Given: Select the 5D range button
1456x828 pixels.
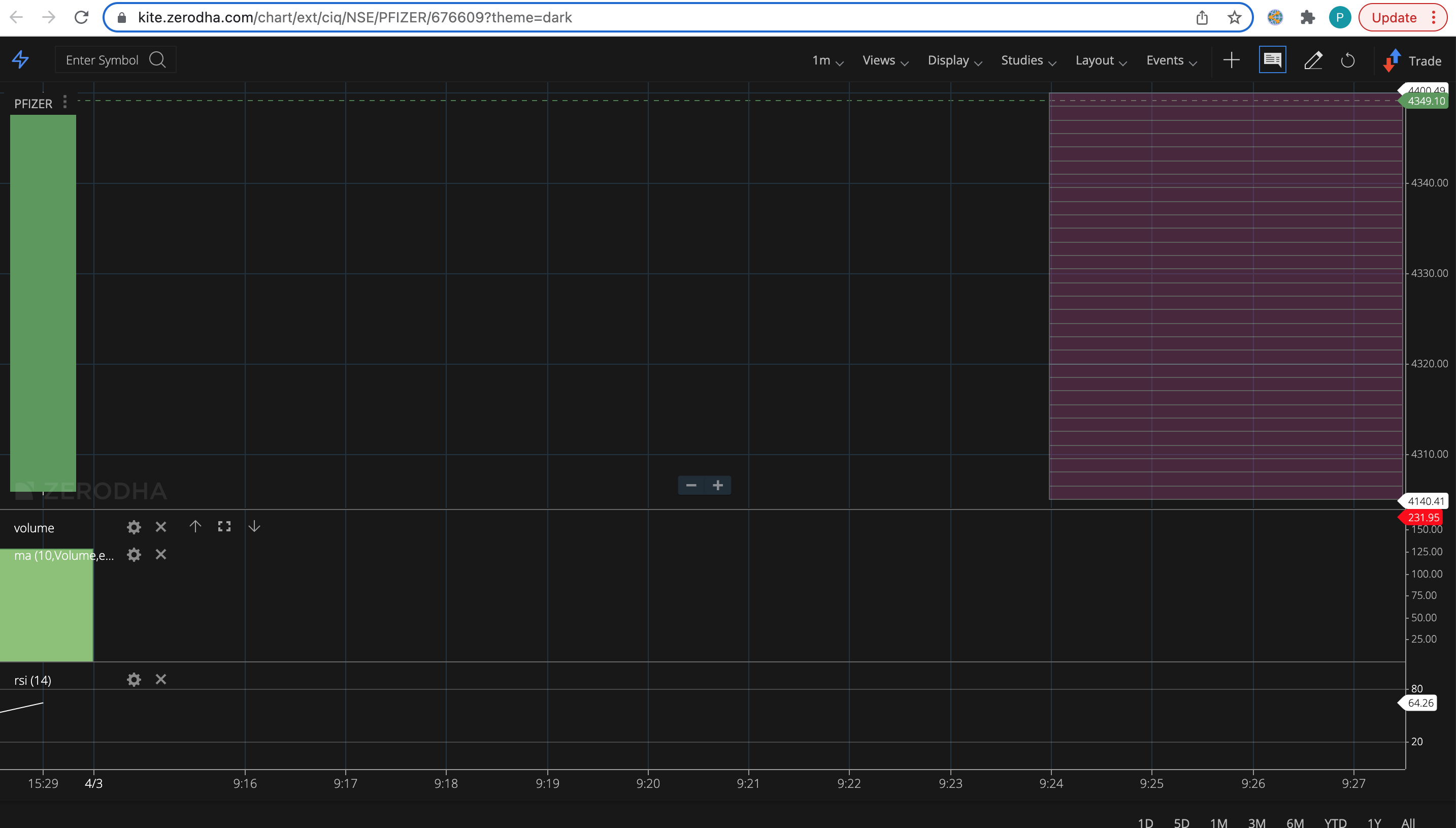Looking at the screenshot, I should click(x=1181, y=822).
